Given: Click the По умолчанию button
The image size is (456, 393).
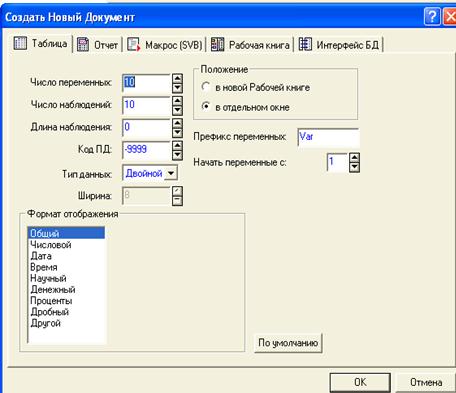Looking at the screenshot, I should (288, 343).
